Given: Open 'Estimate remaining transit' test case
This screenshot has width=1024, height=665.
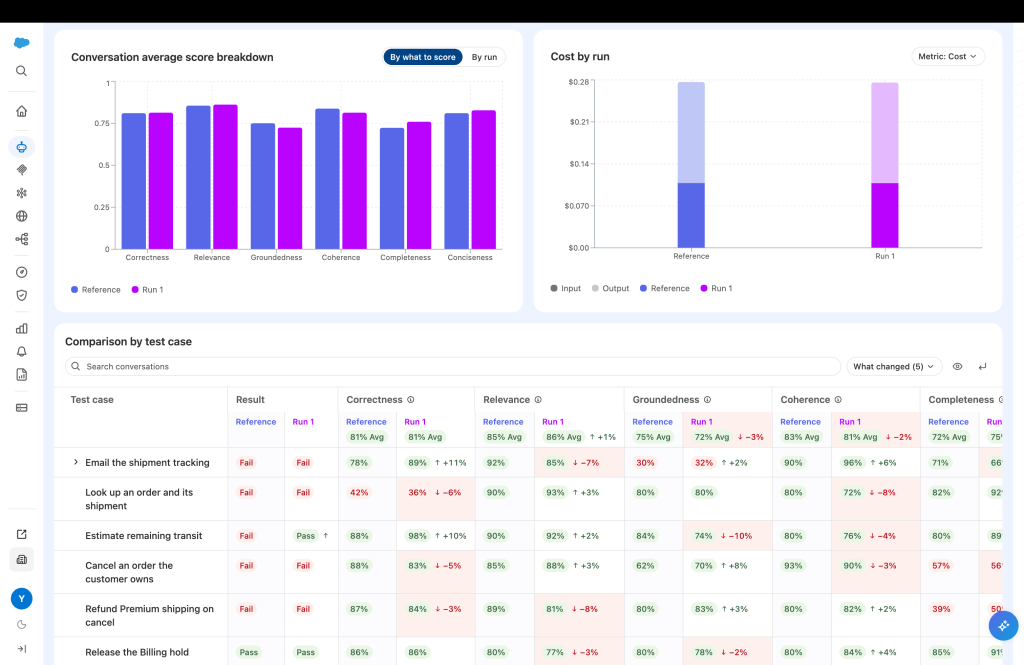Looking at the screenshot, I should (x=144, y=536).
